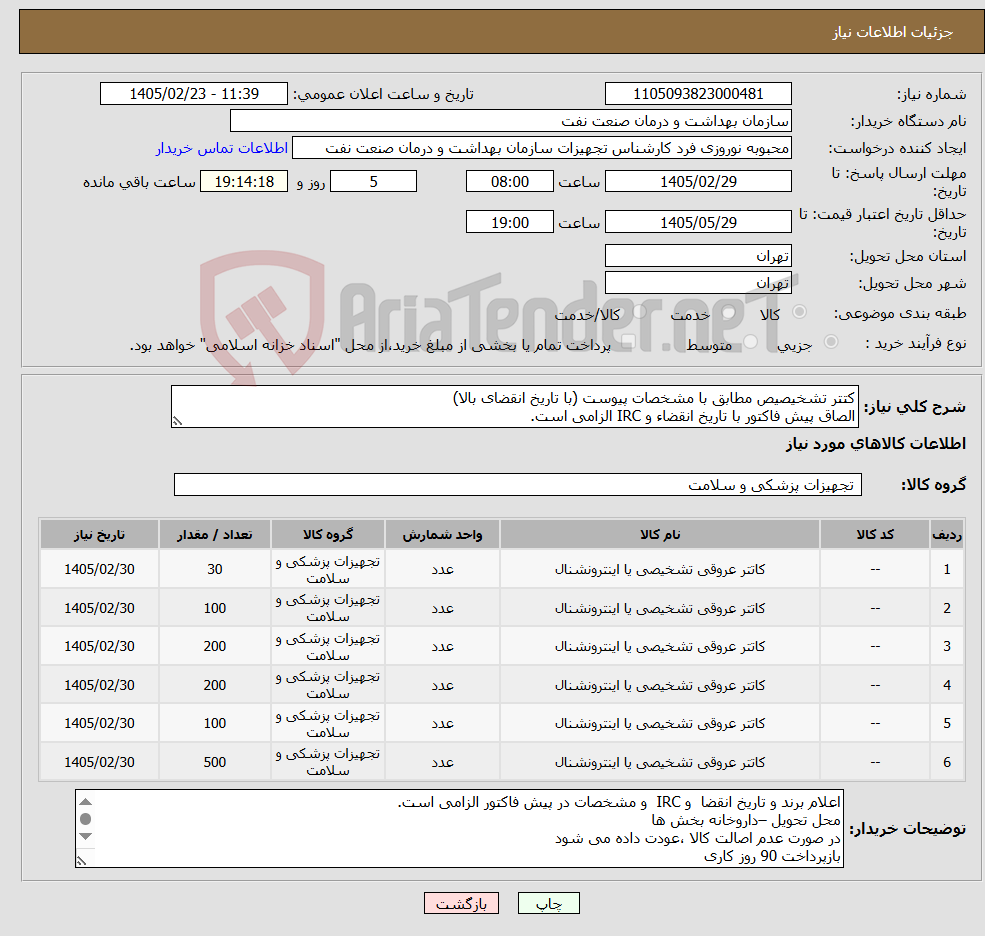The height and width of the screenshot is (936, 985).
Task: Click the بازگشت (back) button
Action: coord(461,903)
